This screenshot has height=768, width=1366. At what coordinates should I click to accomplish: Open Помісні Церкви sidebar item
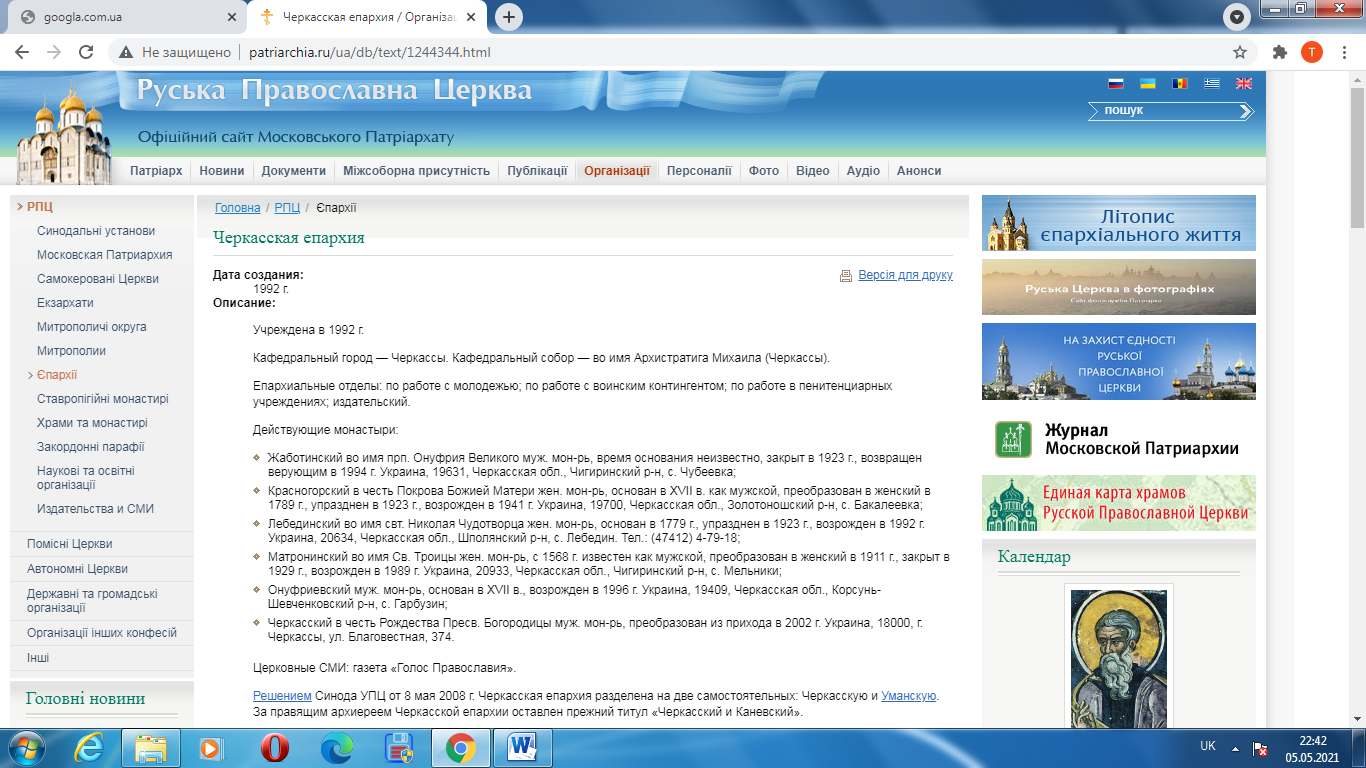(x=69, y=544)
